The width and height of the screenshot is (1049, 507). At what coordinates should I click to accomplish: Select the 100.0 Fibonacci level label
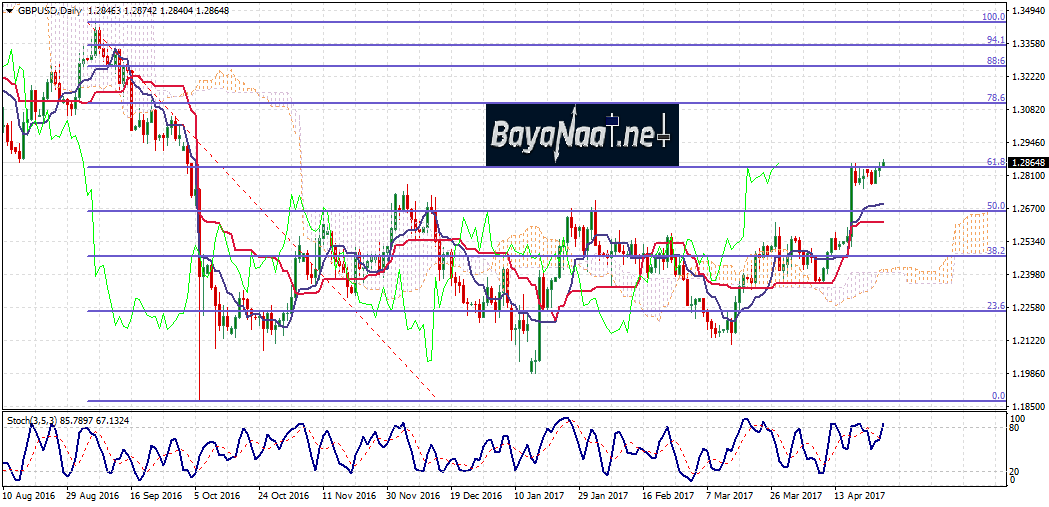[x=992, y=17]
